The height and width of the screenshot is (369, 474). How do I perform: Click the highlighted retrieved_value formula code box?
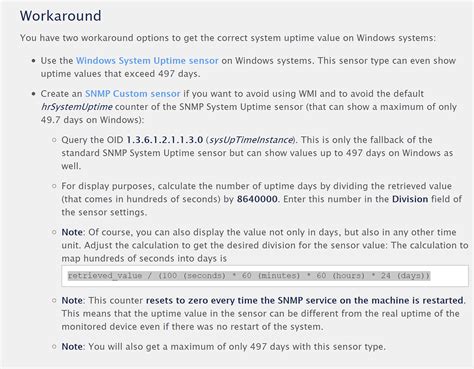coord(265,276)
